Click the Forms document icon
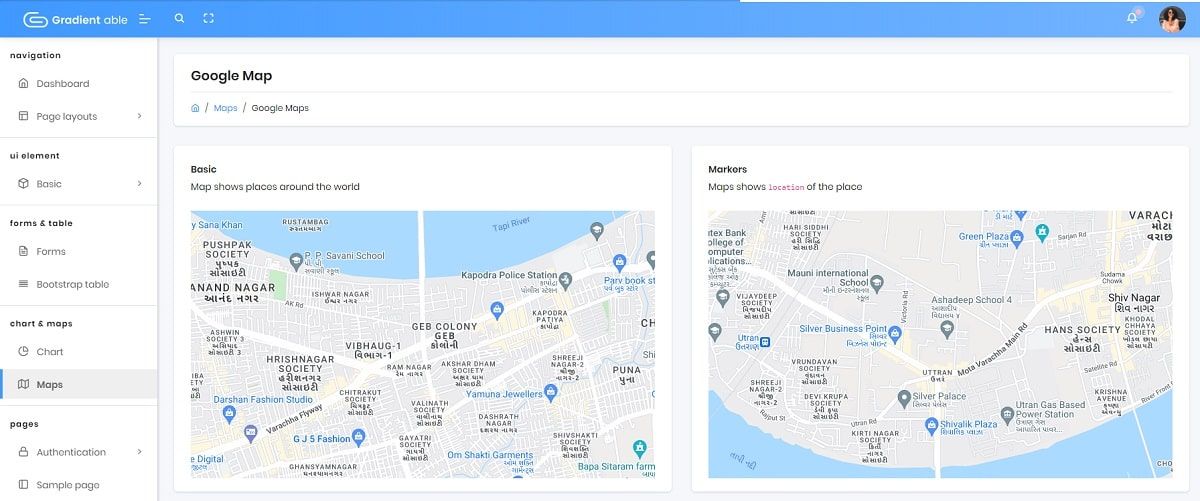Image resolution: width=1200 pixels, height=501 pixels. tap(24, 251)
